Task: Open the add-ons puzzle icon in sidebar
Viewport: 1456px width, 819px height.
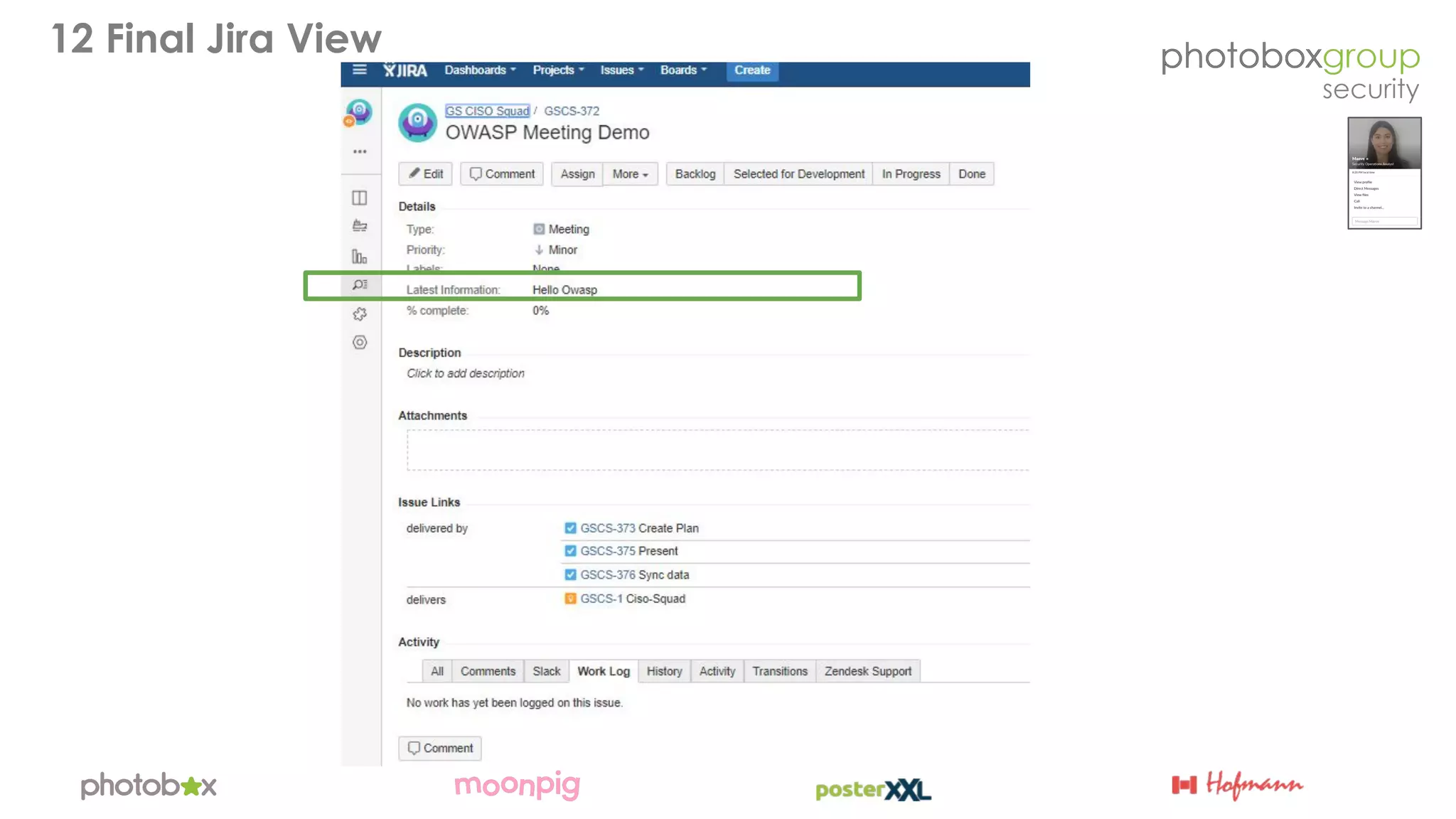Action: (x=360, y=314)
